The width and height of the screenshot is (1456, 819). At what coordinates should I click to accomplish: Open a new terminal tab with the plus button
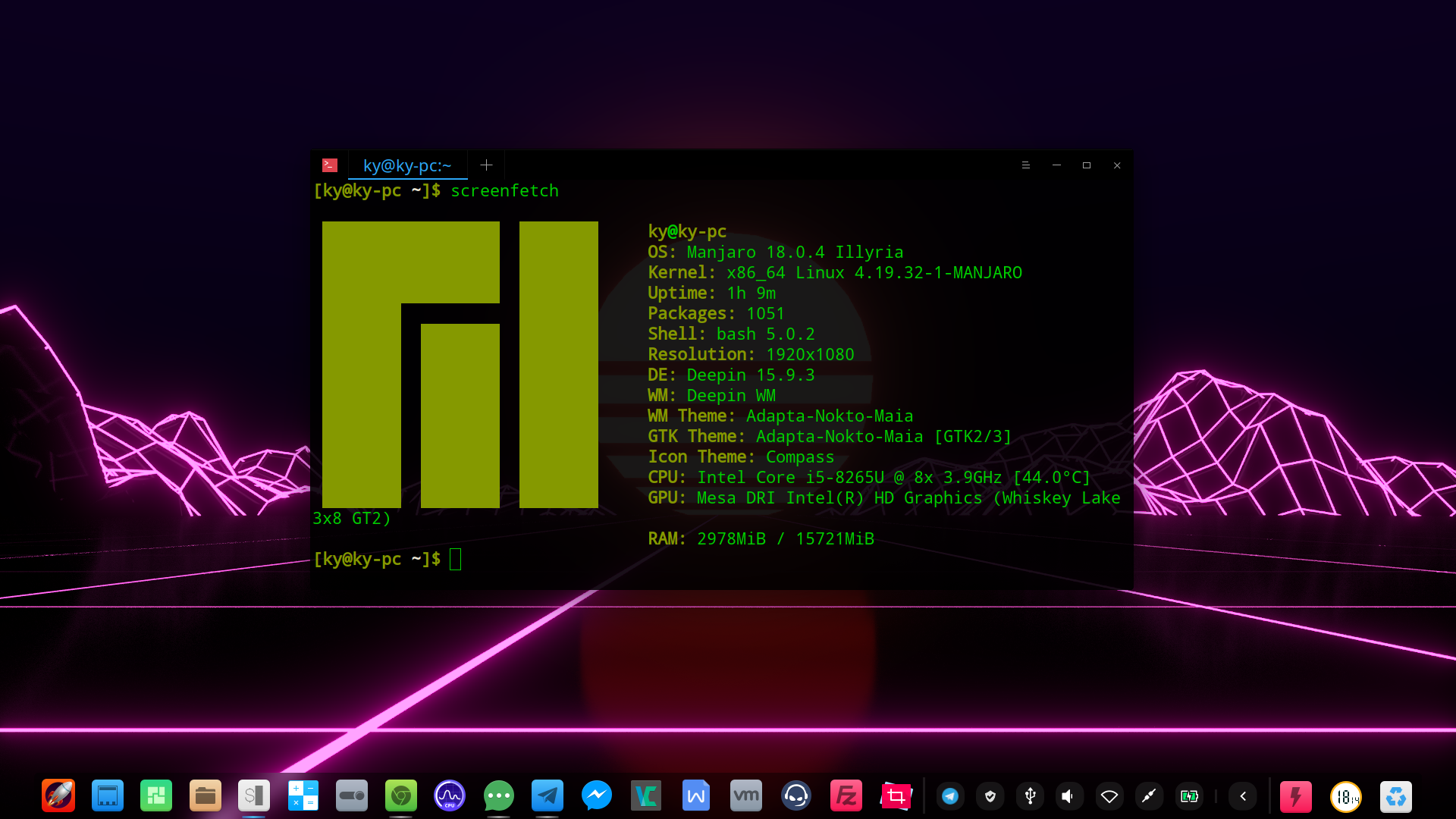[x=486, y=165]
